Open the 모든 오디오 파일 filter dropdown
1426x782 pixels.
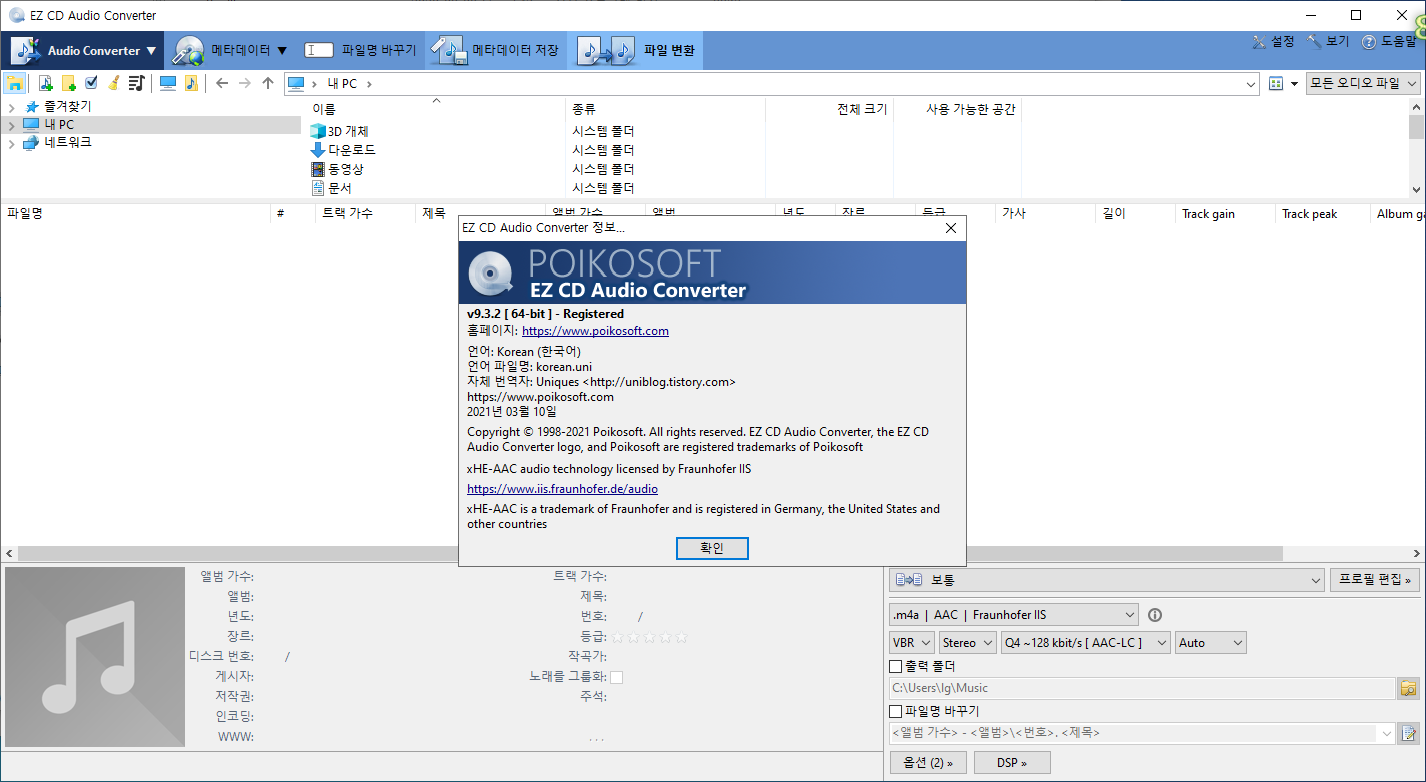point(1363,84)
